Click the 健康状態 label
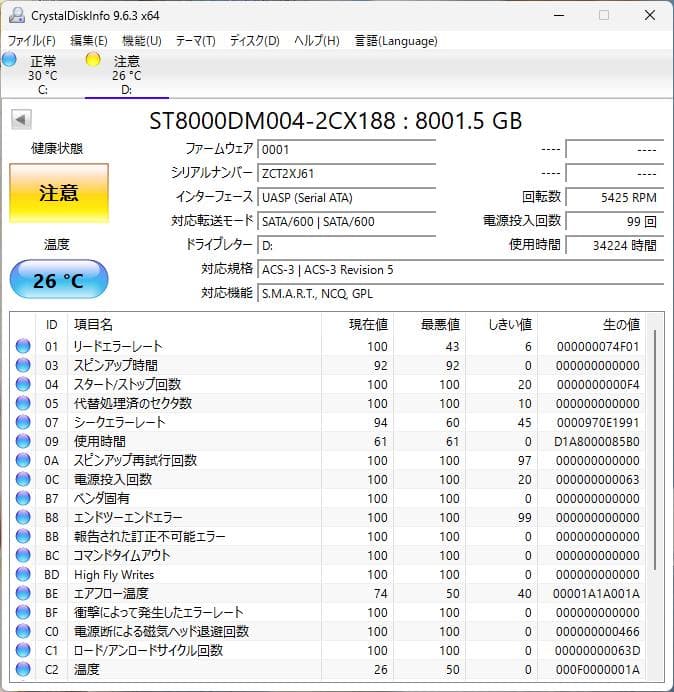674x692 pixels. pyautogui.click(x=57, y=148)
